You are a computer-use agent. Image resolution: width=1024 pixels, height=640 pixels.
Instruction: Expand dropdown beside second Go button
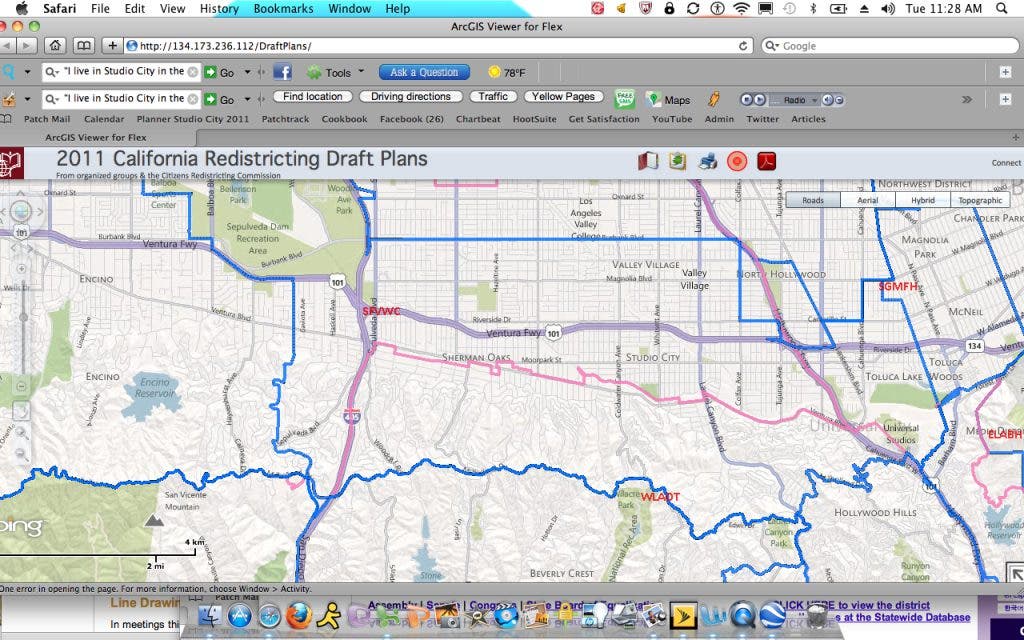click(248, 99)
